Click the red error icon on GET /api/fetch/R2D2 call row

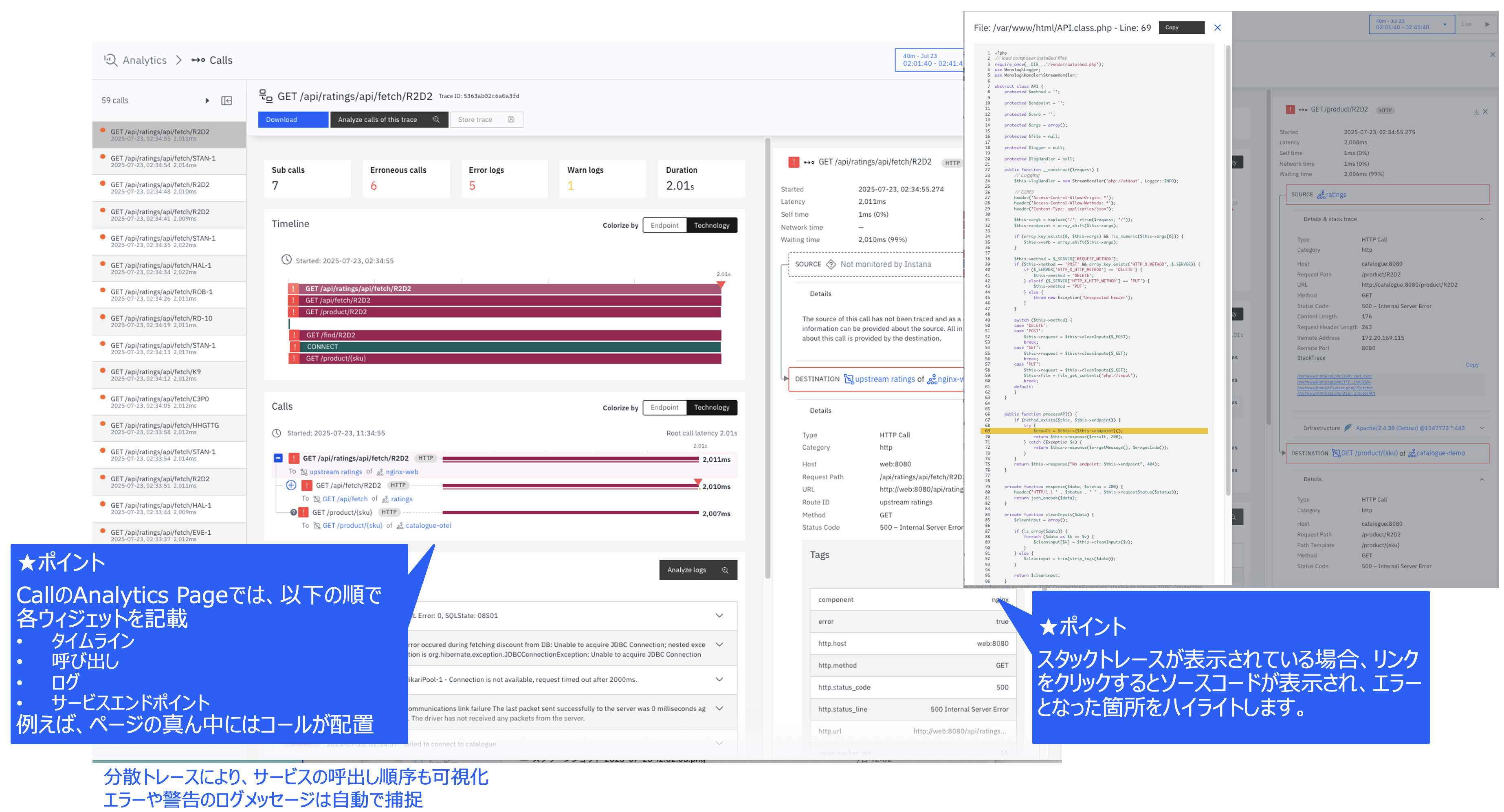point(307,486)
